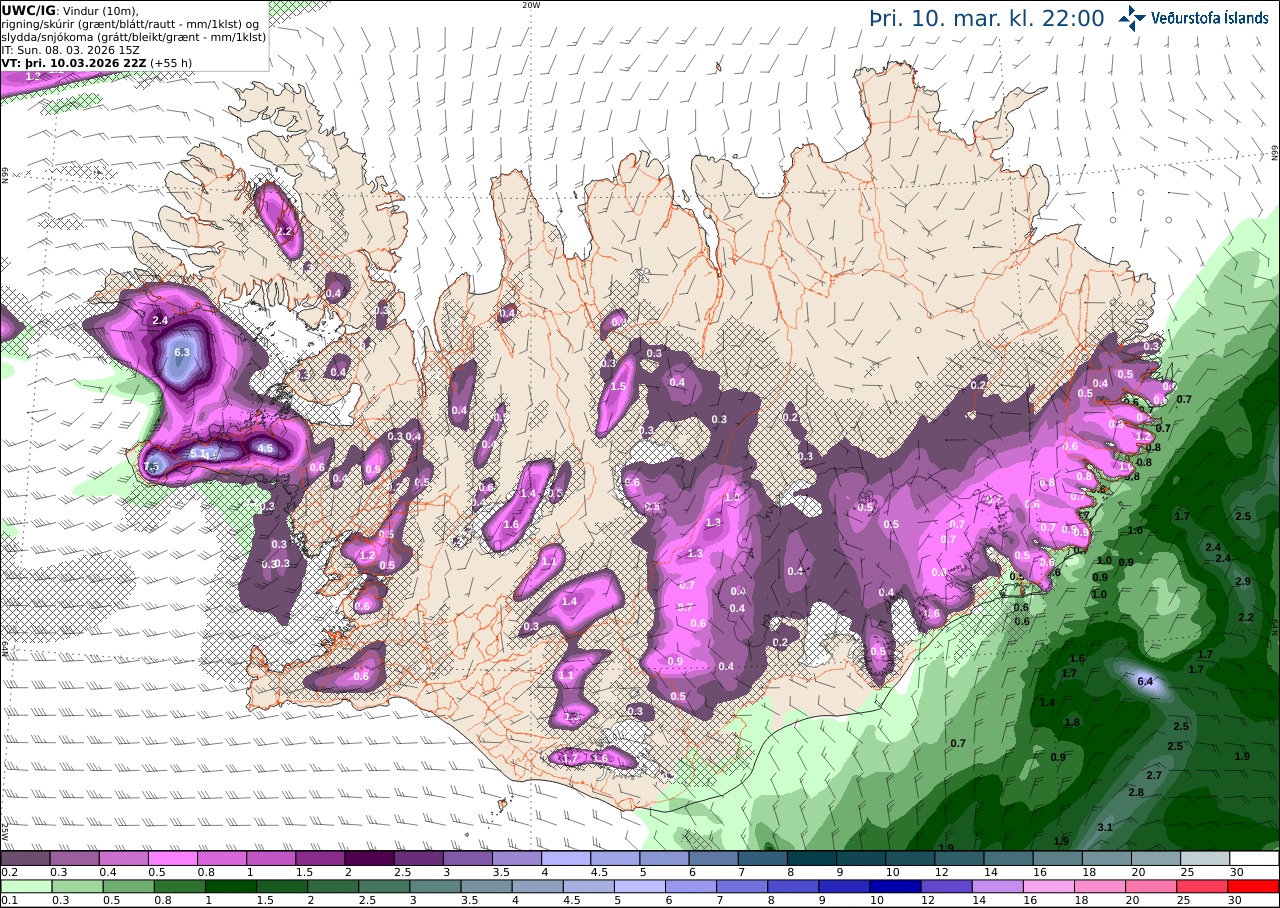
Task: Click the 3.1 rainfall value in the southeast sea
Action: [1105, 827]
